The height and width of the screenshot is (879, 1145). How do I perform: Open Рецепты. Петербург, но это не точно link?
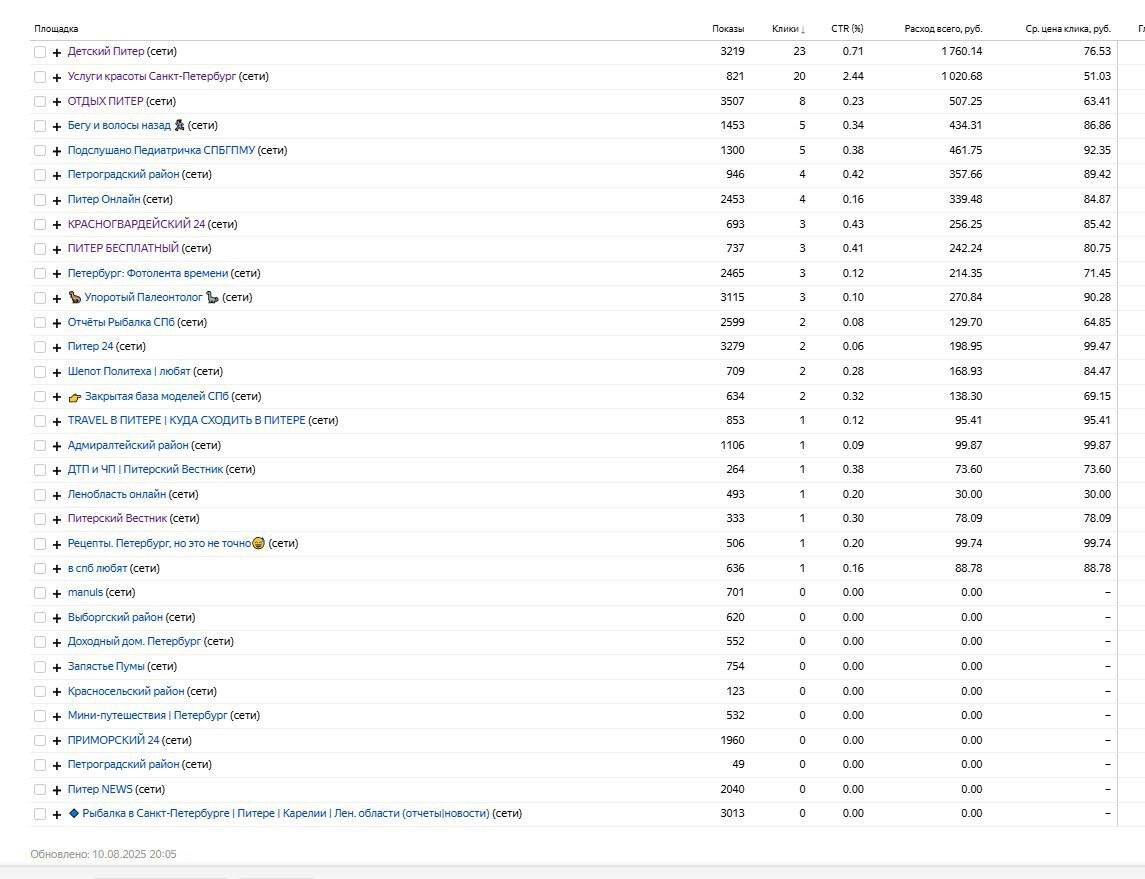[159, 542]
